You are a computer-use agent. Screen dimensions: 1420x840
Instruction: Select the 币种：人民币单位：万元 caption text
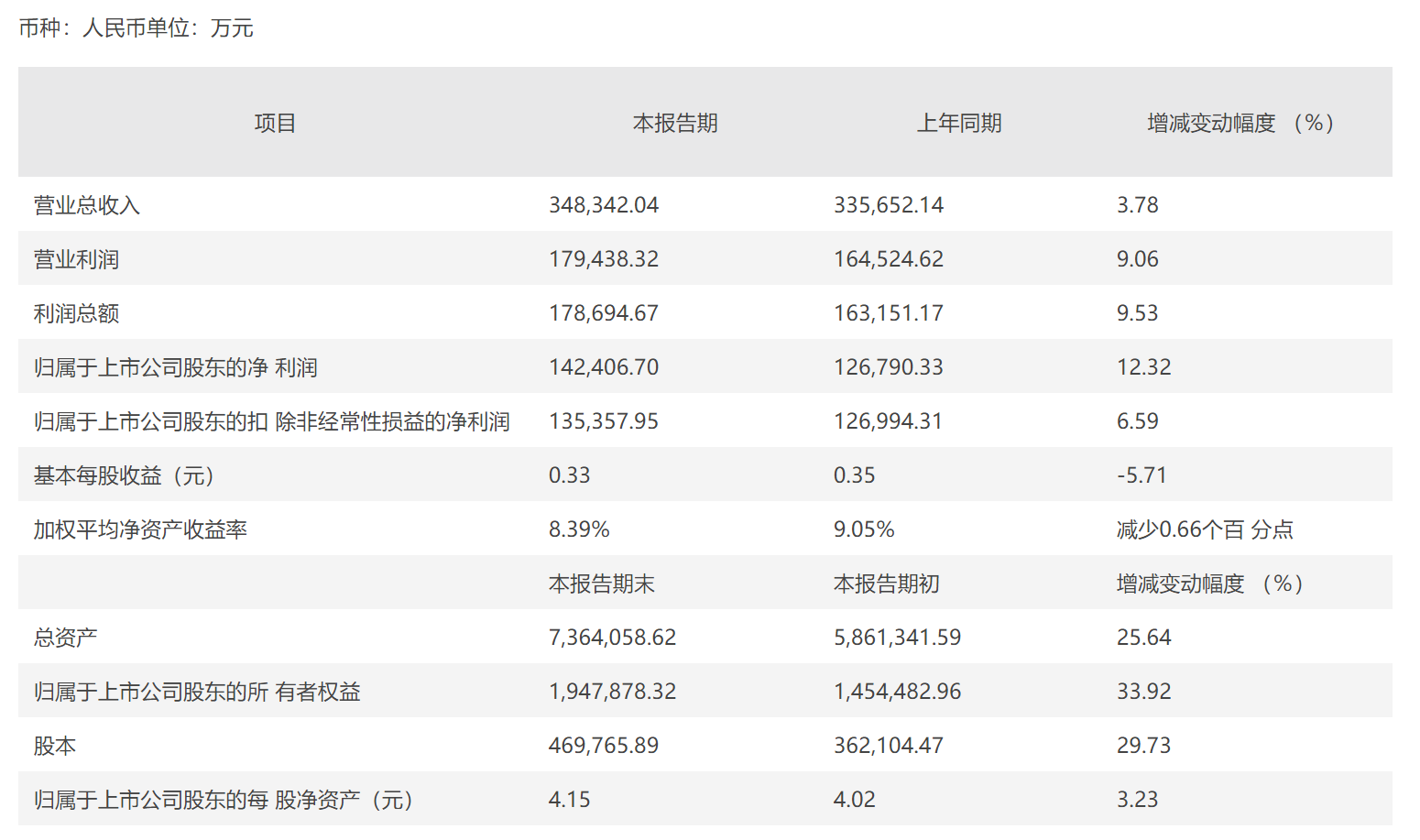click(x=136, y=28)
